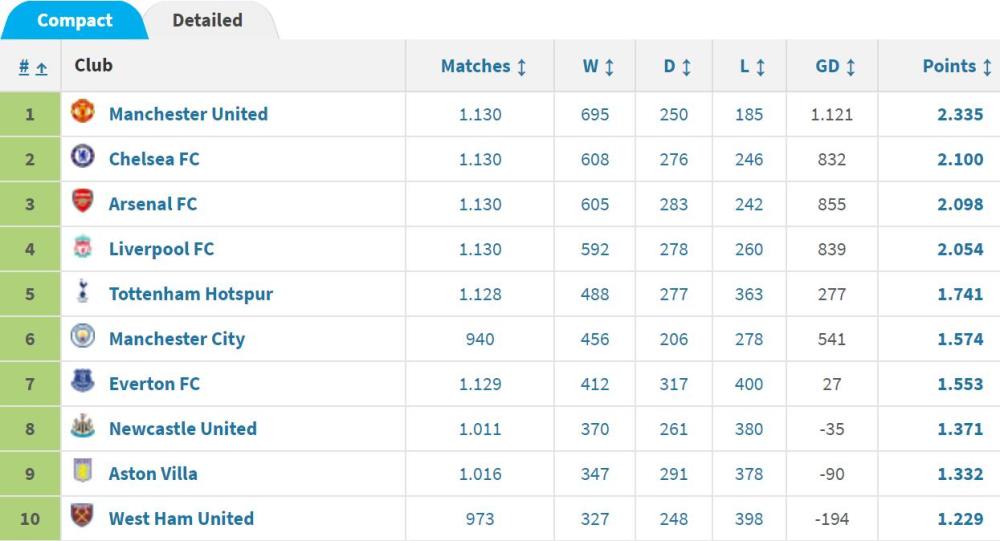The height and width of the screenshot is (541, 1000).
Task: Sort by the W wins column
Action: click(598, 66)
